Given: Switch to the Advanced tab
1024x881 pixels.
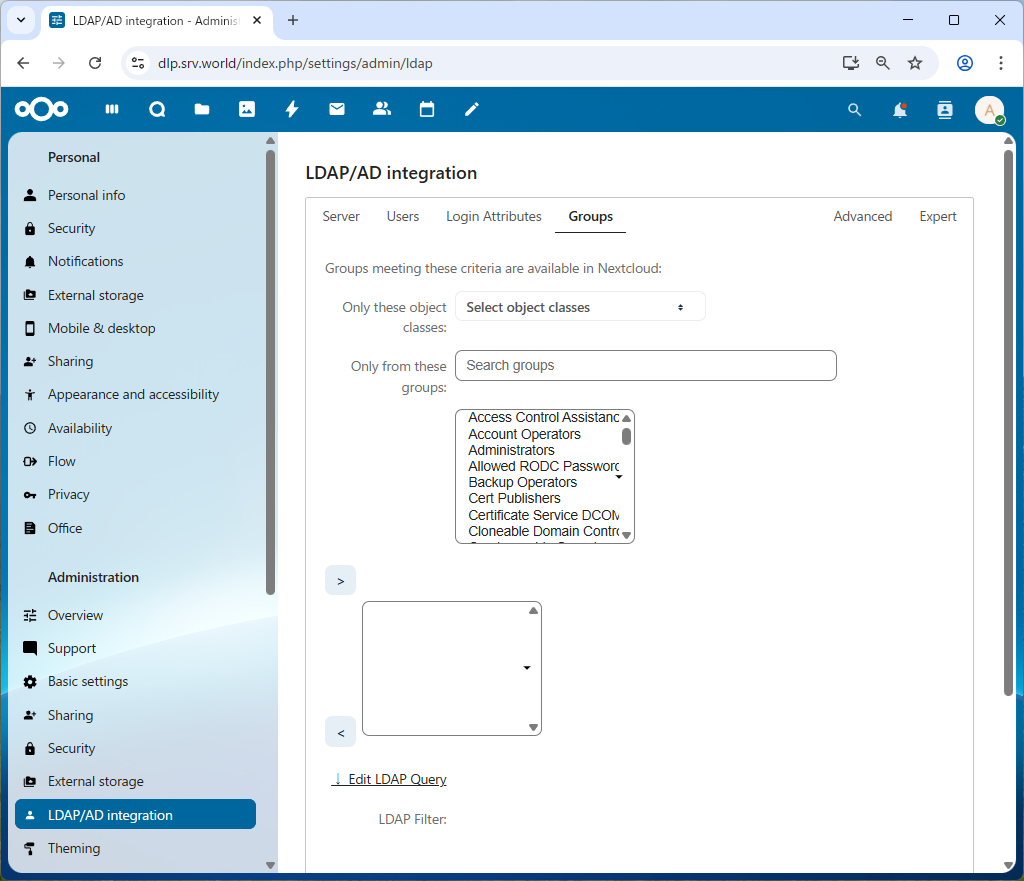Looking at the screenshot, I should (862, 216).
